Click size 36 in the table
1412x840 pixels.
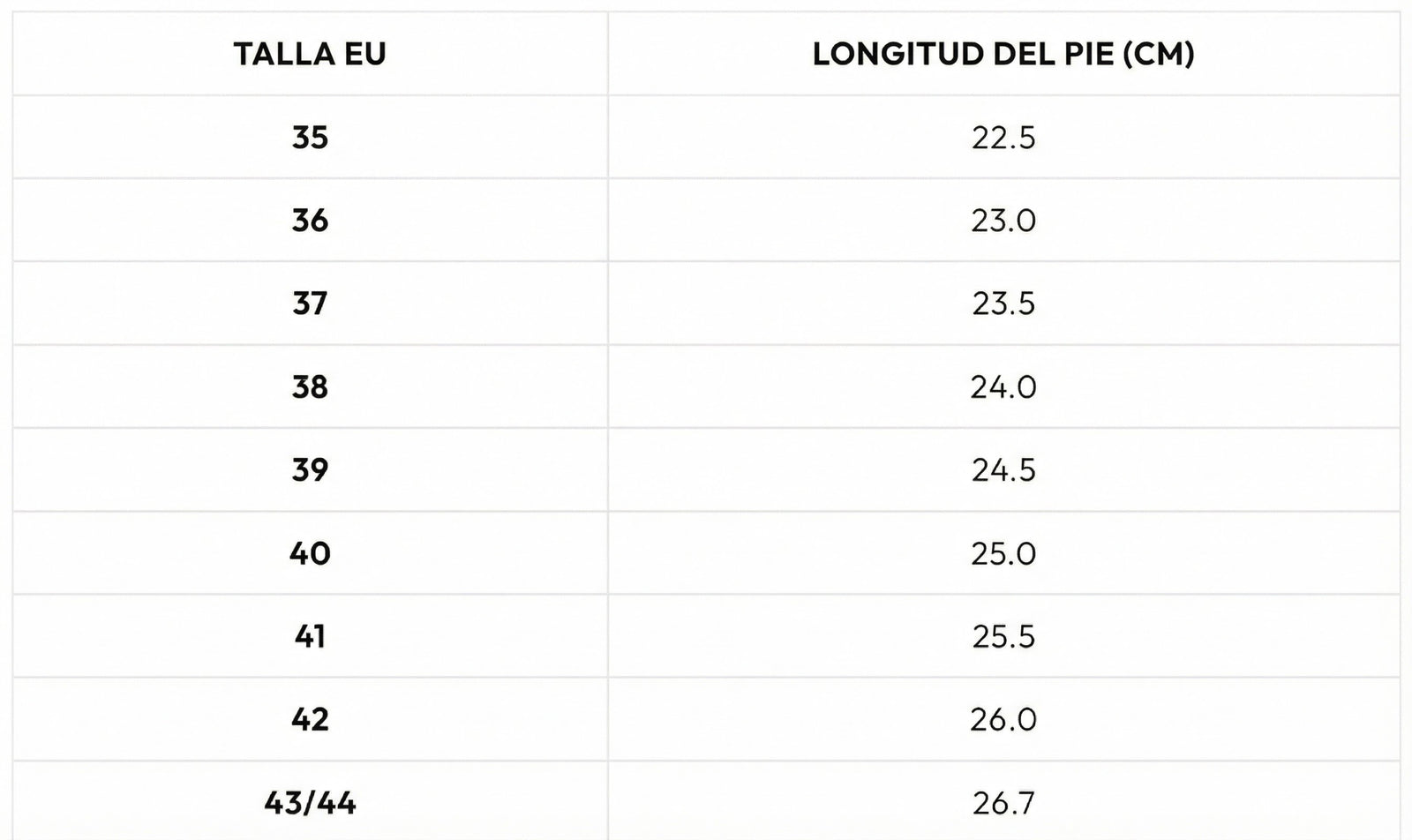coord(310,221)
